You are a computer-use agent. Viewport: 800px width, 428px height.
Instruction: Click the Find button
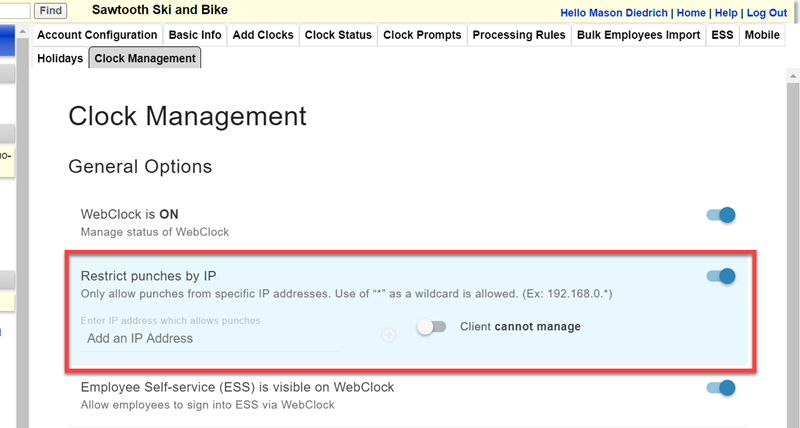click(50, 11)
